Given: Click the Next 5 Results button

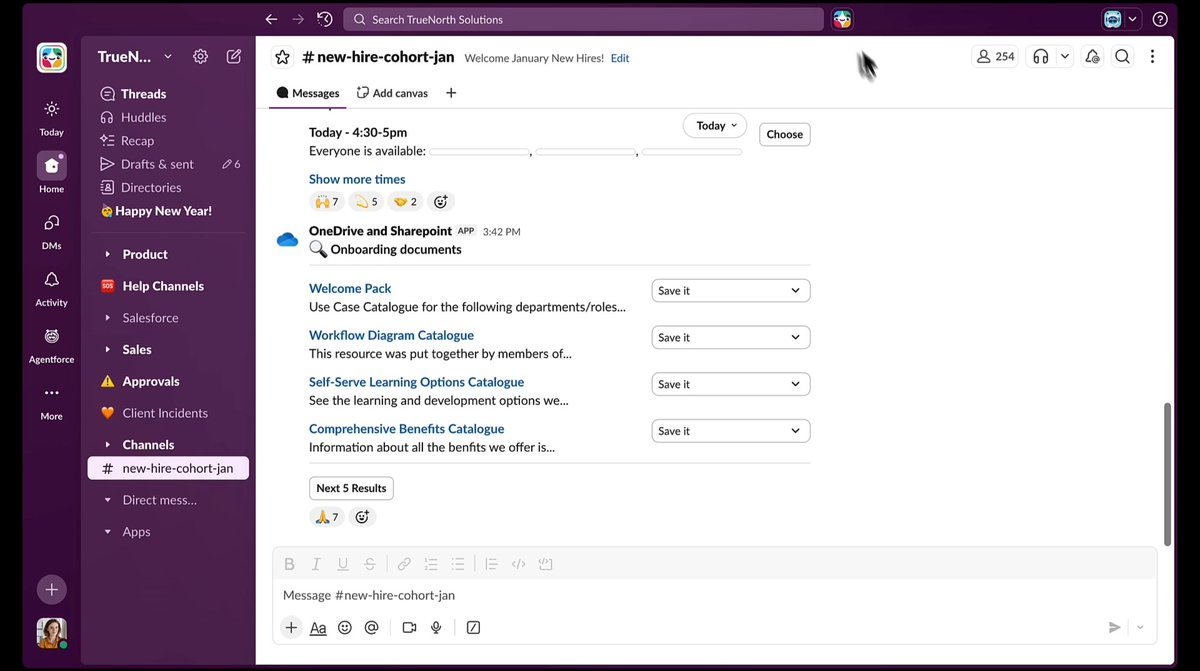Looking at the screenshot, I should pos(351,488).
